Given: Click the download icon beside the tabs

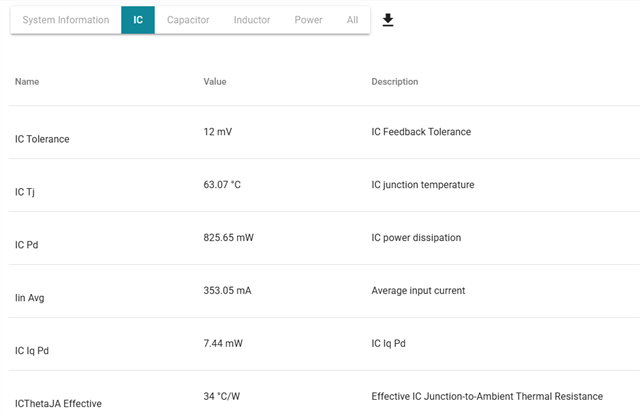Looking at the screenshot, I should [x=388, y=20].
